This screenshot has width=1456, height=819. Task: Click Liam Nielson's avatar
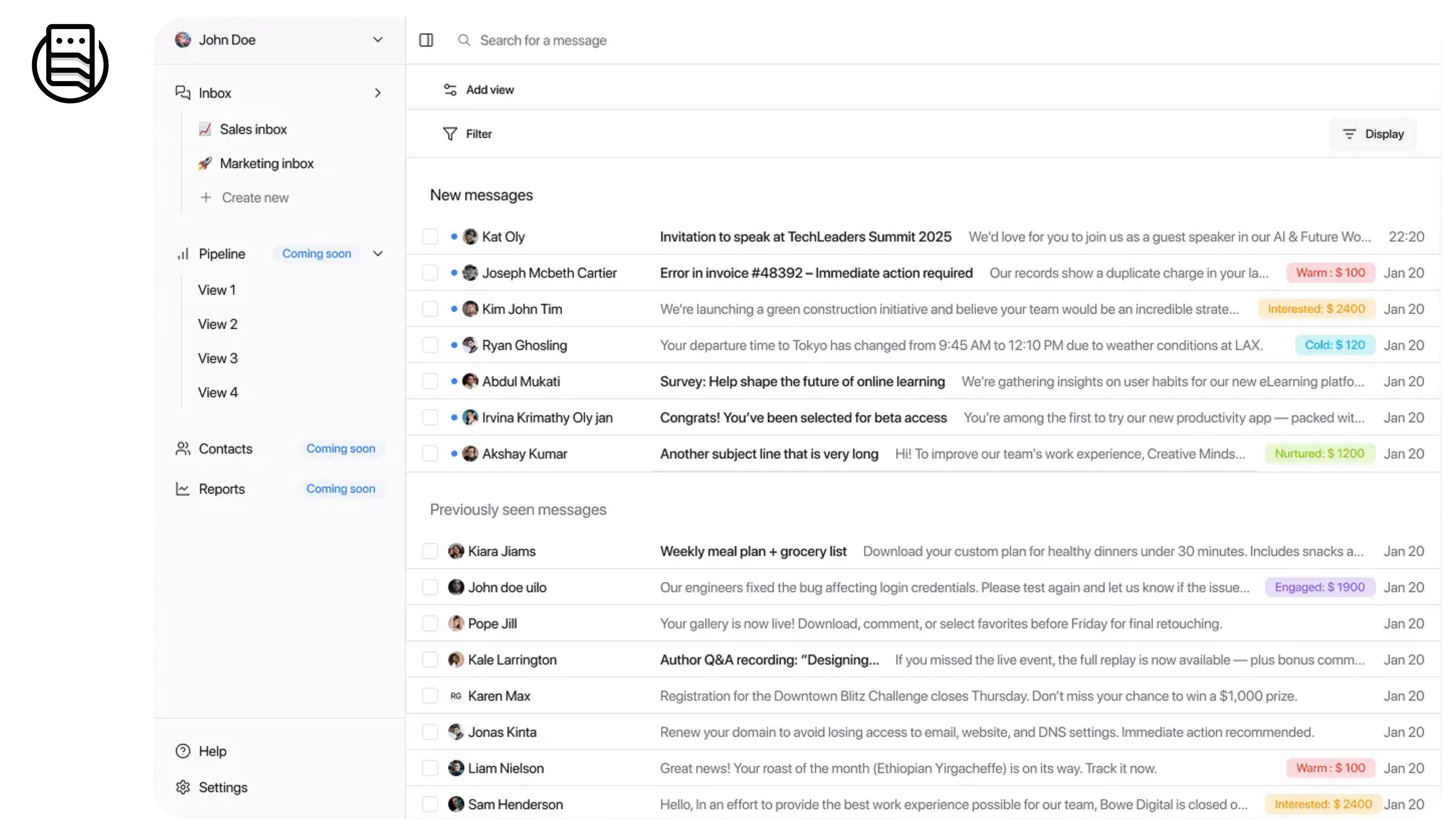(x=456, y=768)
